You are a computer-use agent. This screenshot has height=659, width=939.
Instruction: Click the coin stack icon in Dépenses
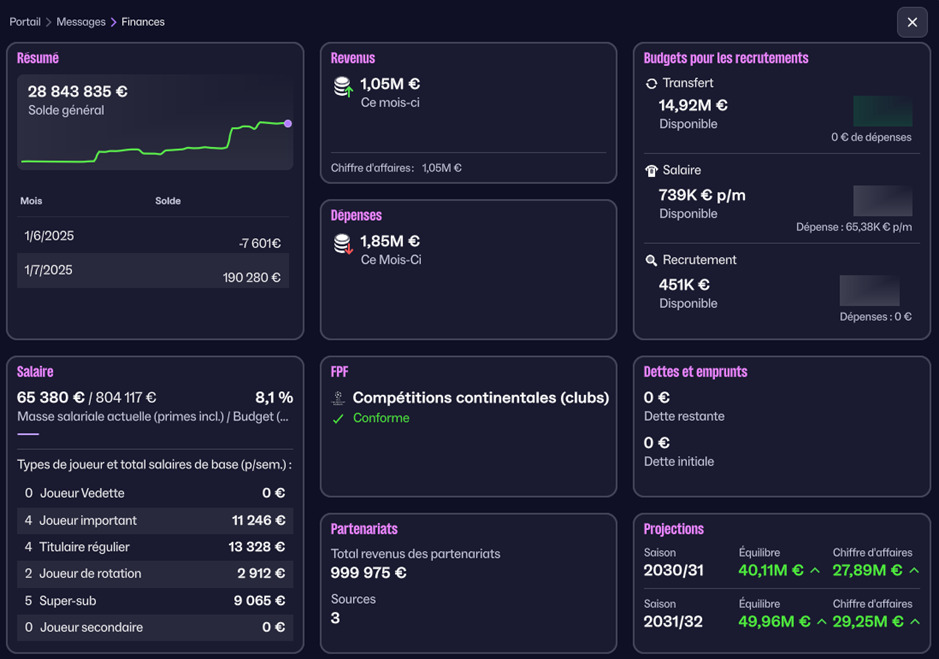coord(342,244)
